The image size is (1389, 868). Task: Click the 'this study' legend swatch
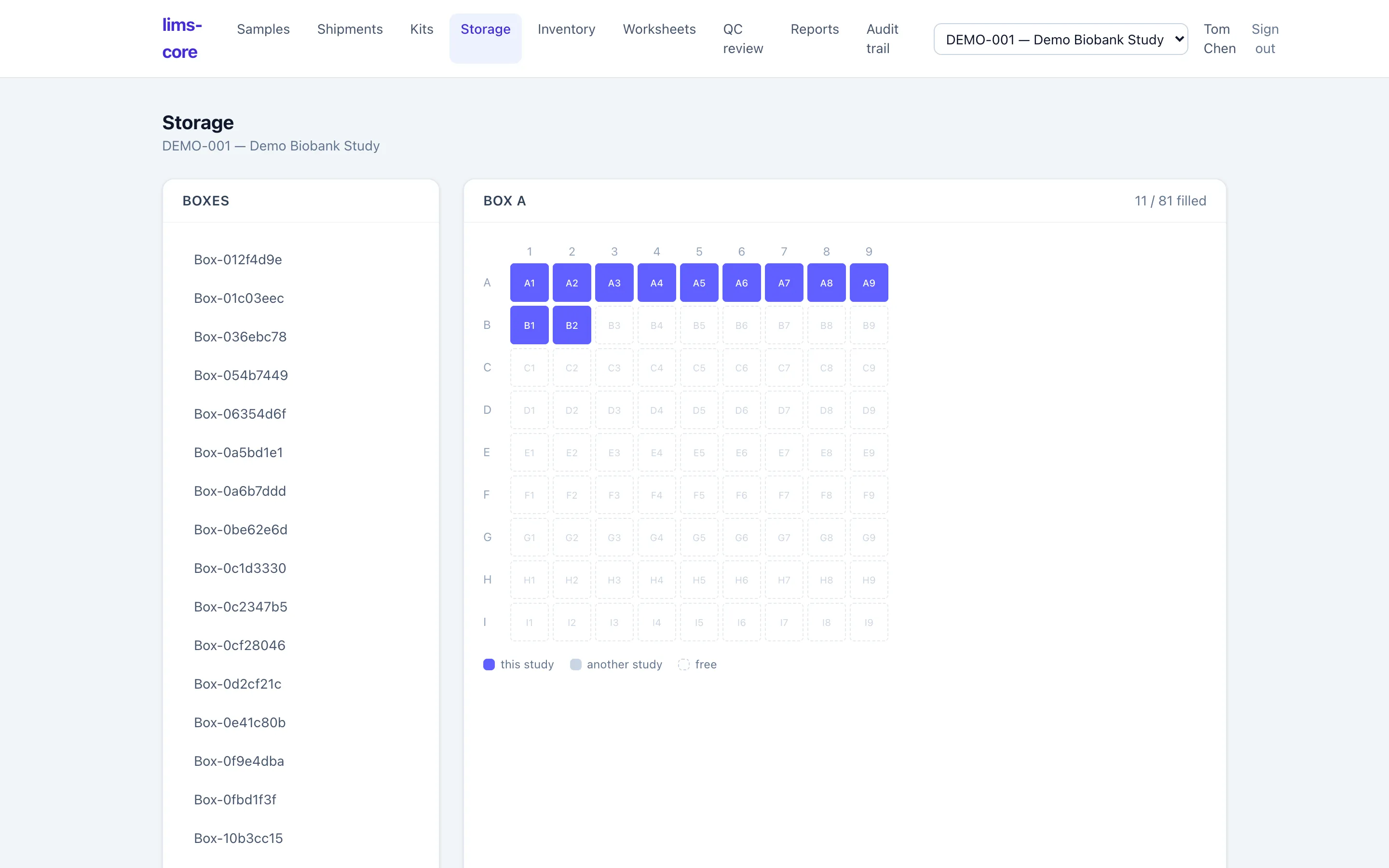point(489,664)
